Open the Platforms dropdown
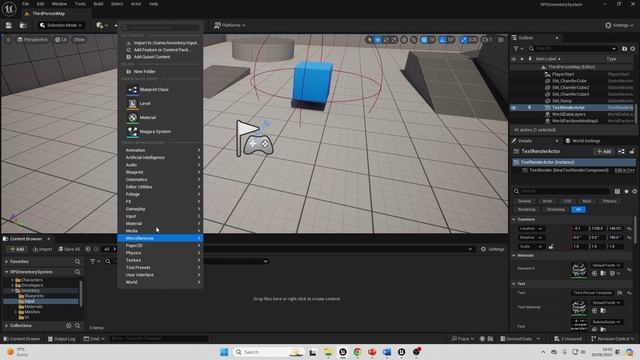 click(x=229, y=25)
